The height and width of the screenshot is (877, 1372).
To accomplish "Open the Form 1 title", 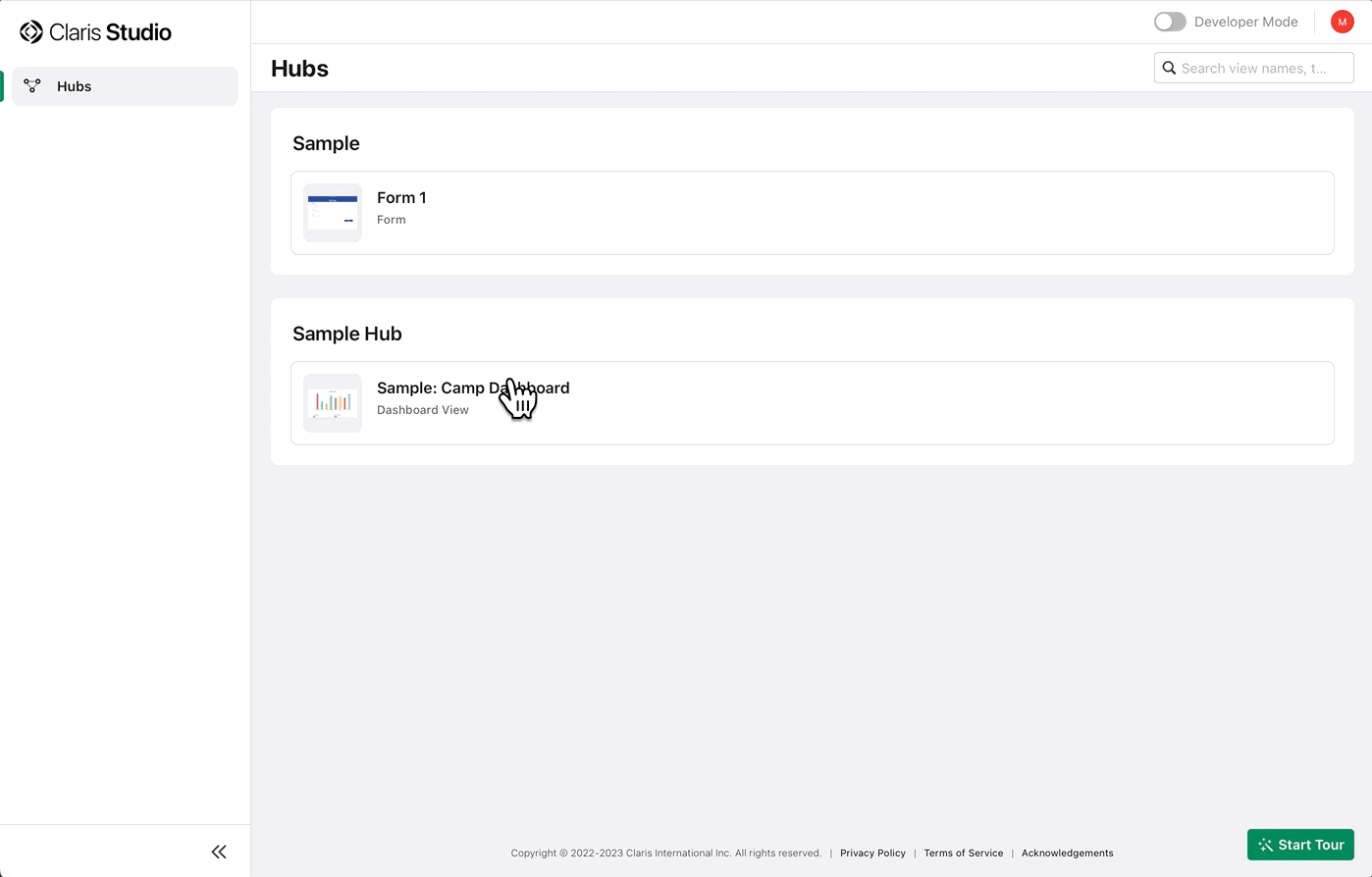I will (401, 198).
